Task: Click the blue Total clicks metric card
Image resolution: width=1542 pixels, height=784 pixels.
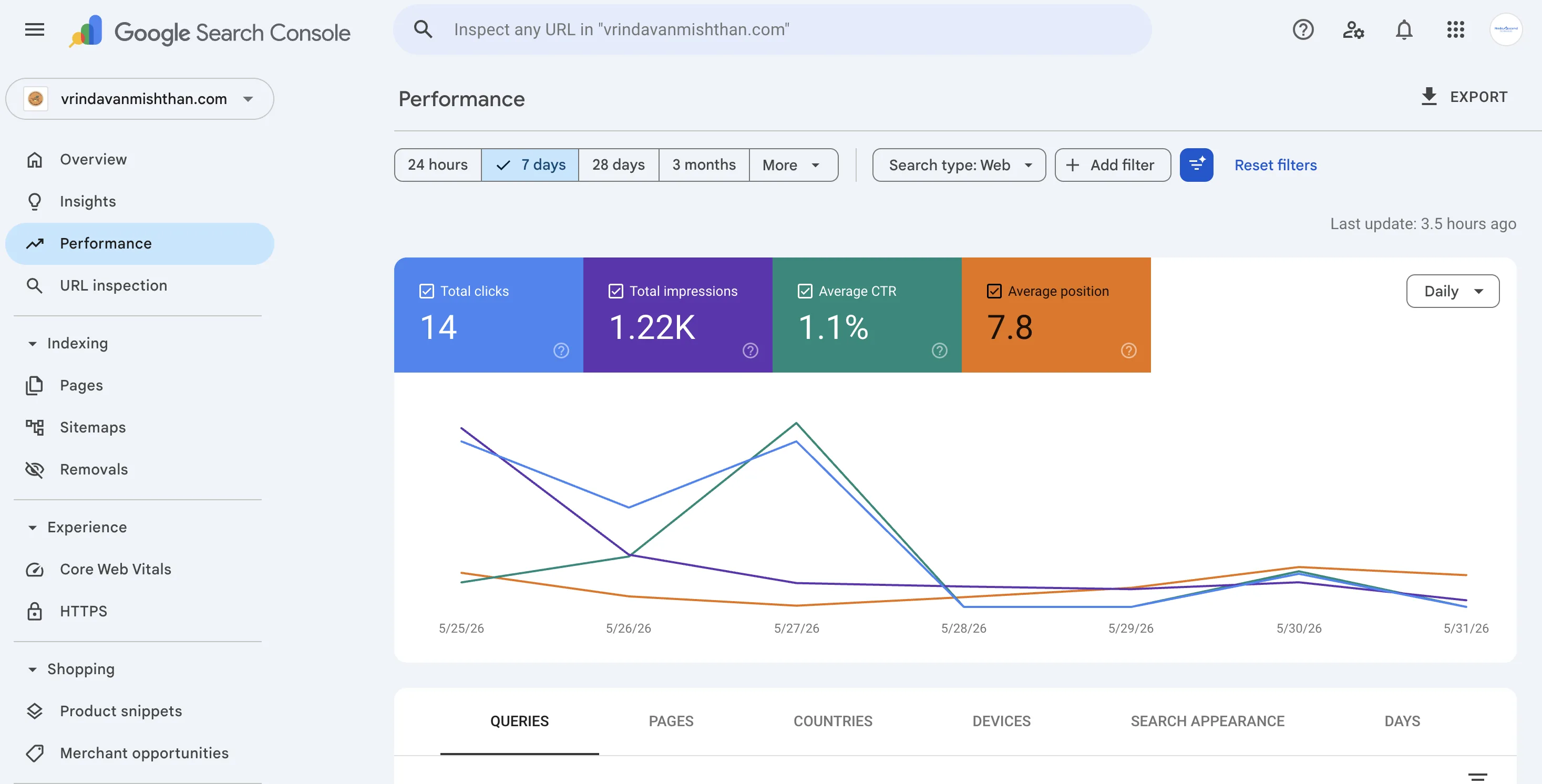Action: (488, 315)
